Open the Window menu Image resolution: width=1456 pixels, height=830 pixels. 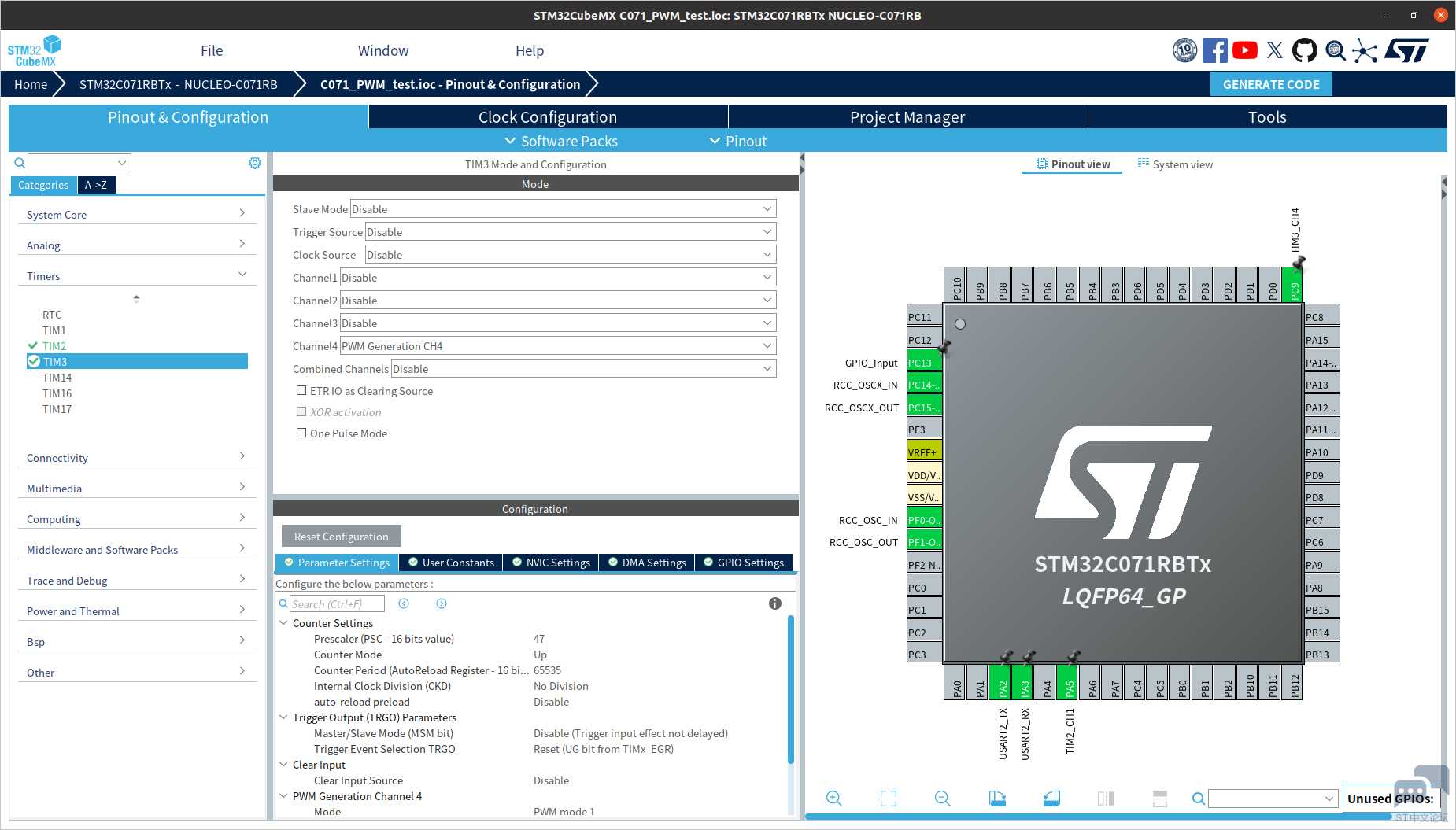click(x=383, y=50)
